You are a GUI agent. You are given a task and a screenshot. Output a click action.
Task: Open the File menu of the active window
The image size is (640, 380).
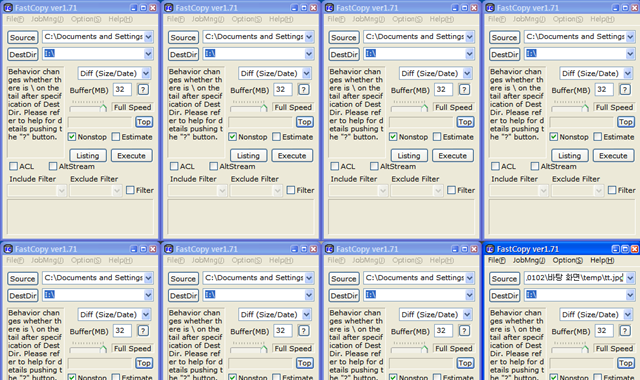[x=496, y=260]
